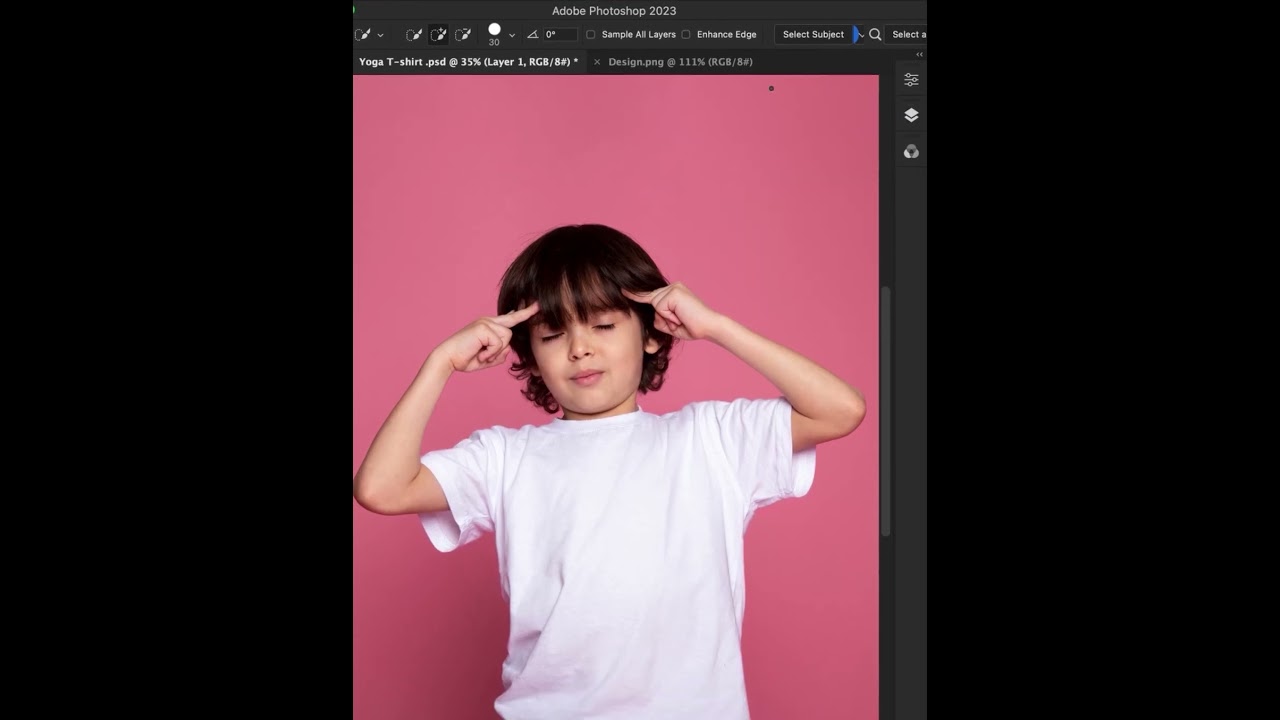Viewport: 1280px width, 720px height.
Task: Open the brush size preview picker
Action: point(494,34)
